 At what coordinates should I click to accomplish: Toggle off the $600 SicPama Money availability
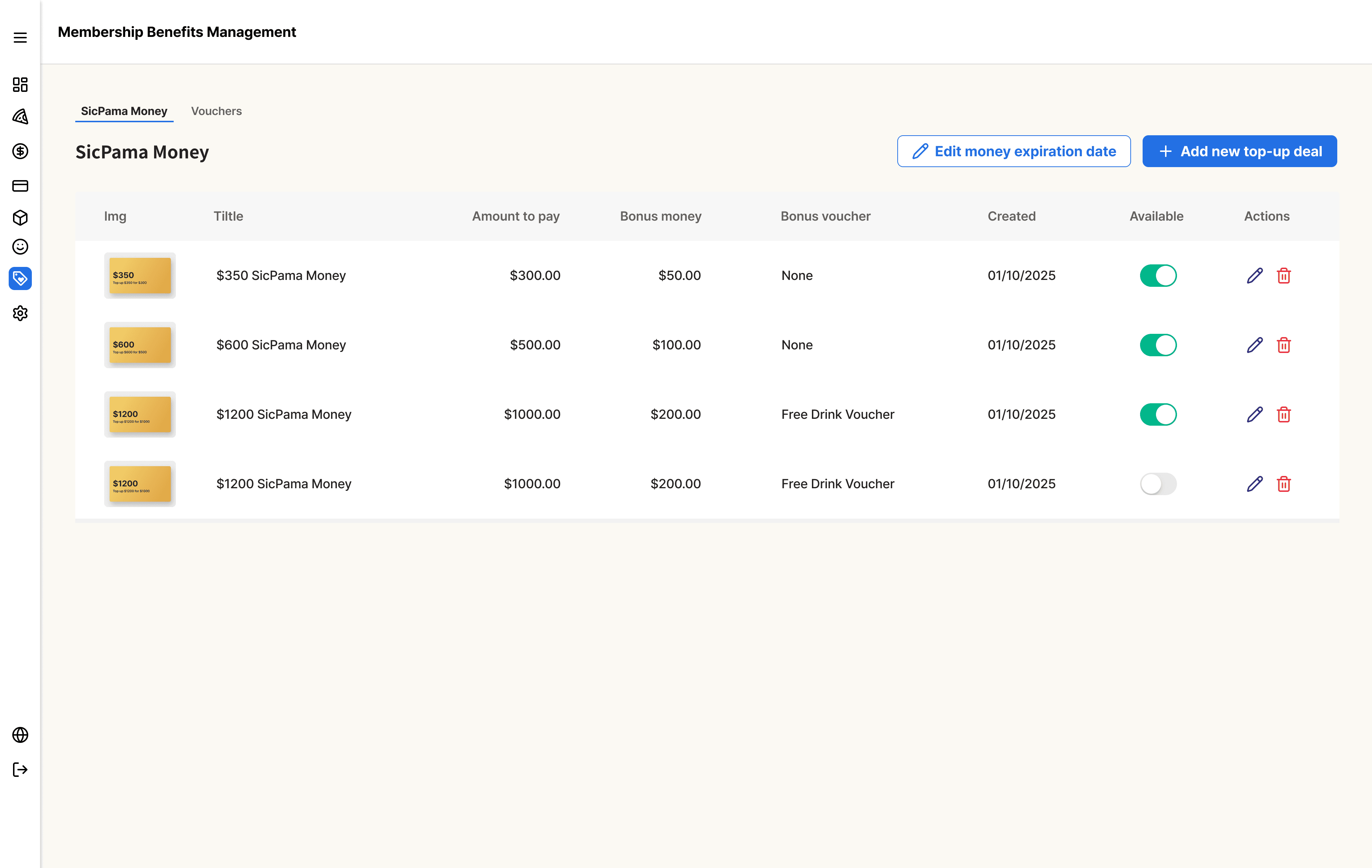point(1158,345)
